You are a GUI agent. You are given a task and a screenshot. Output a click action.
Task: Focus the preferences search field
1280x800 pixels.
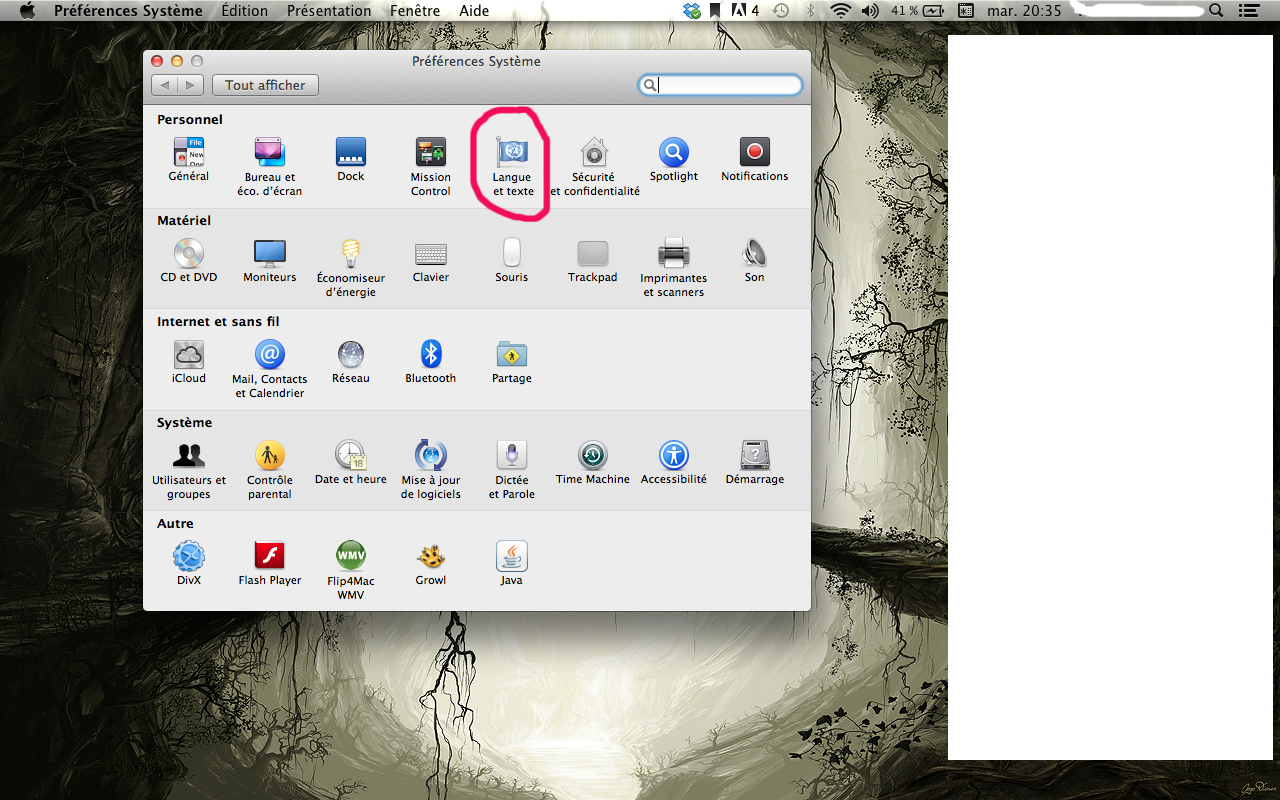pos(720,85)
